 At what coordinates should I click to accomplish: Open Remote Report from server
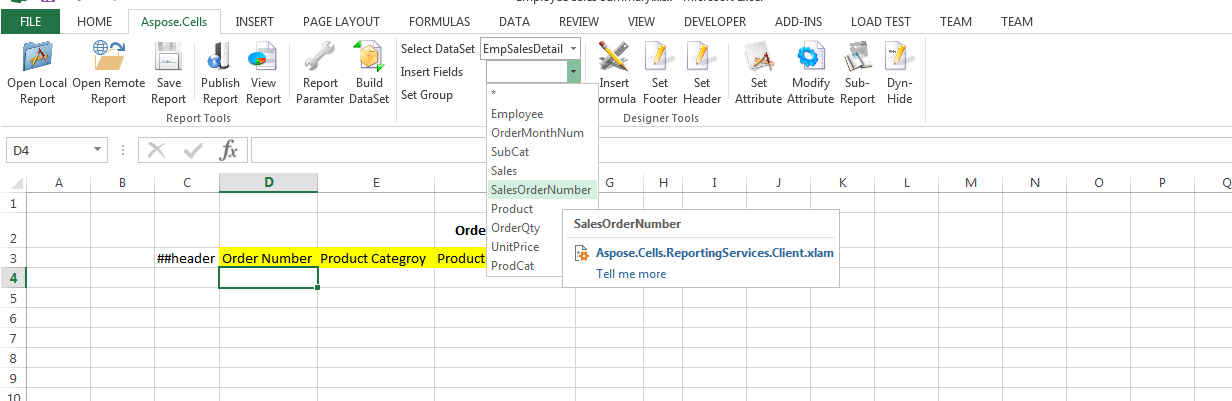pyautogui.click(x=108, y=73)
